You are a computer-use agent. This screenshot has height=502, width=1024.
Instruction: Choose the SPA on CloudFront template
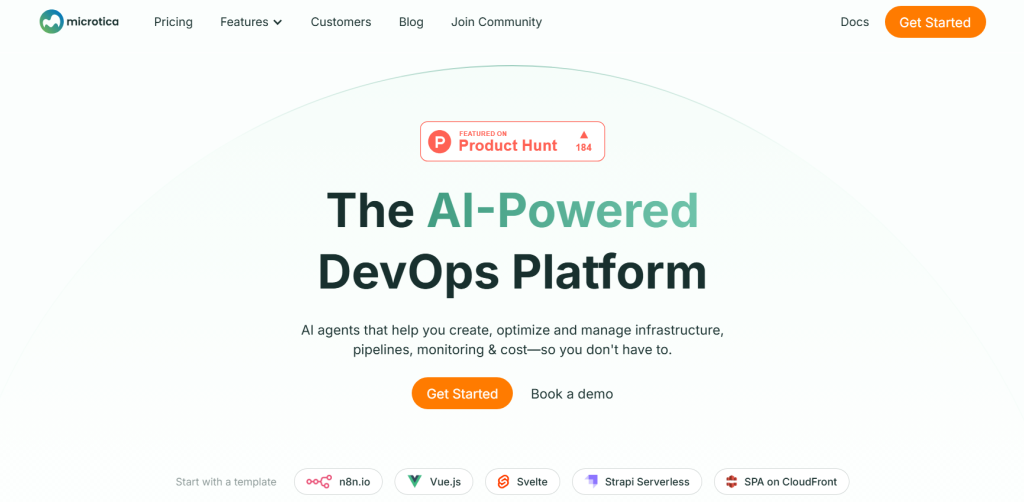[x=781, y=482]
